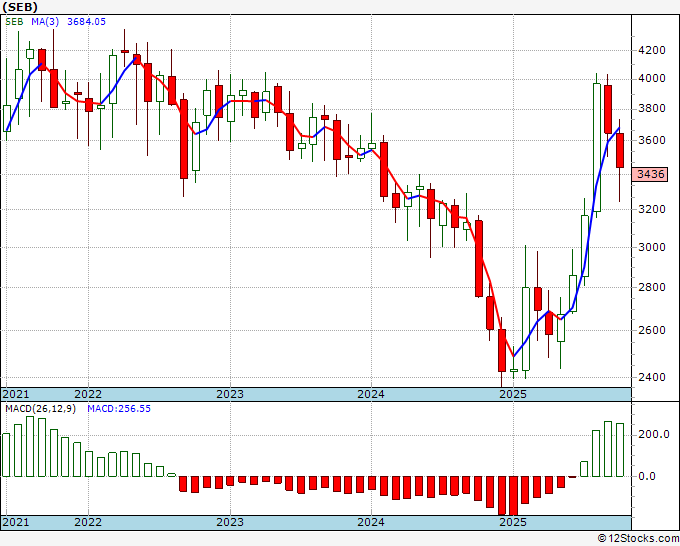Click the 2022 label on price chart timeline
Viewport: 680px width, 546px height.
pyautogui.click(x=88, y=394)
